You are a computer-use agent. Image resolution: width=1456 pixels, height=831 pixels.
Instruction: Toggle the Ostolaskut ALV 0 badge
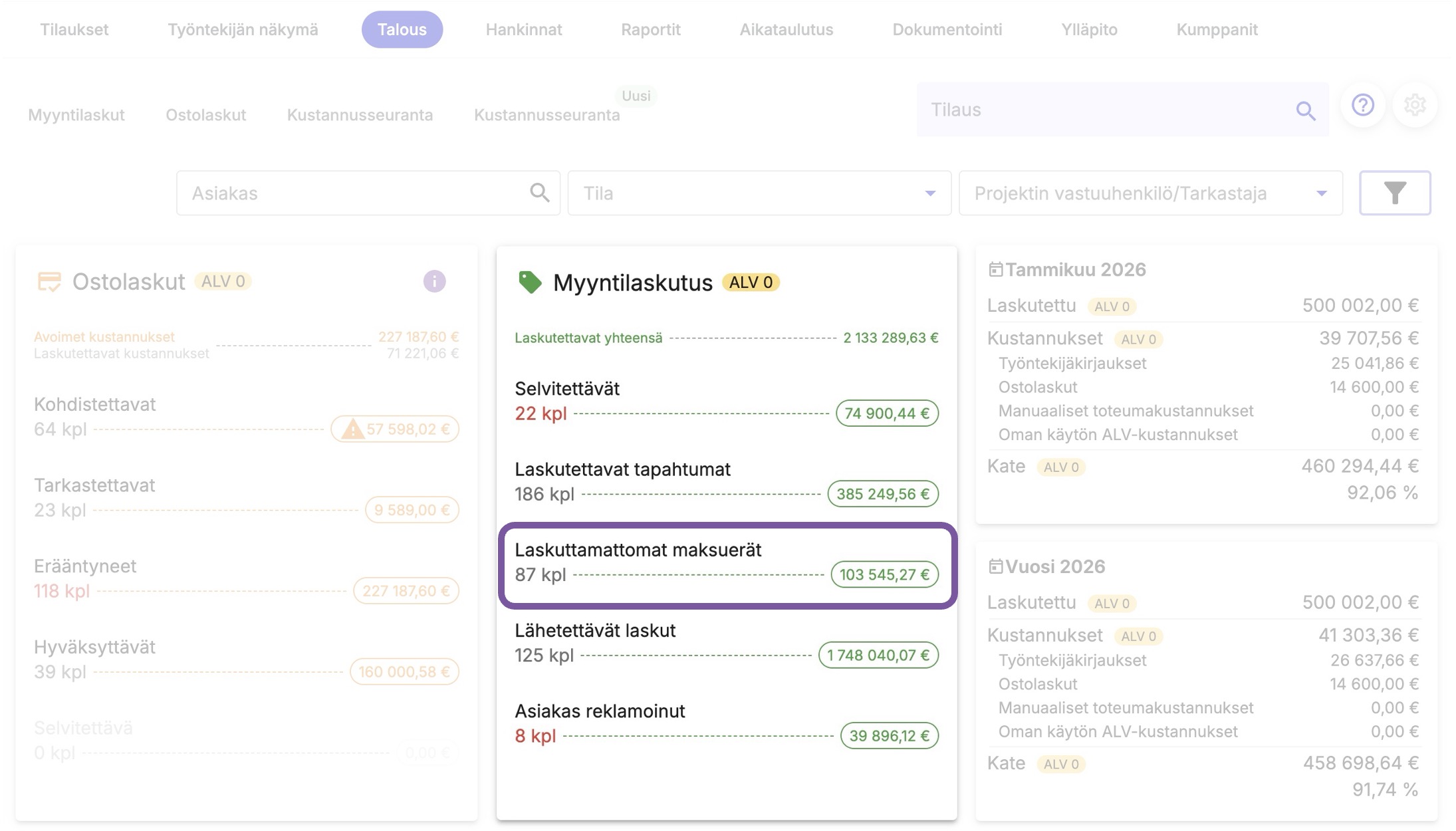[223, 281]
